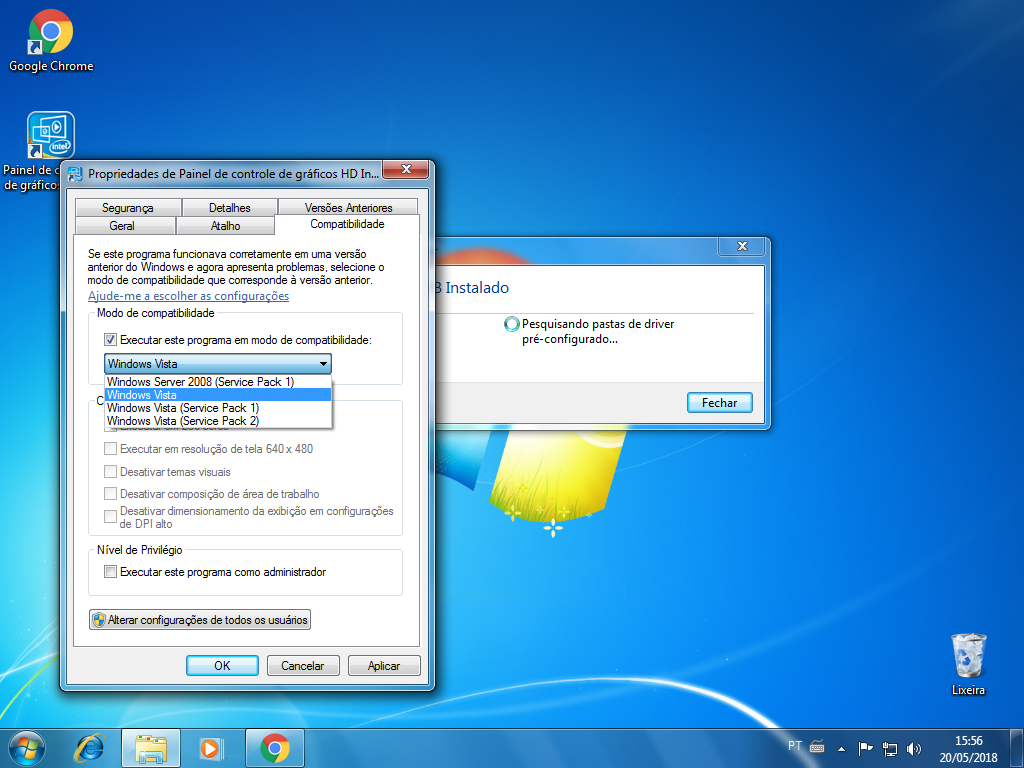Close the properties dialog with X

click(x=406, y=170)
